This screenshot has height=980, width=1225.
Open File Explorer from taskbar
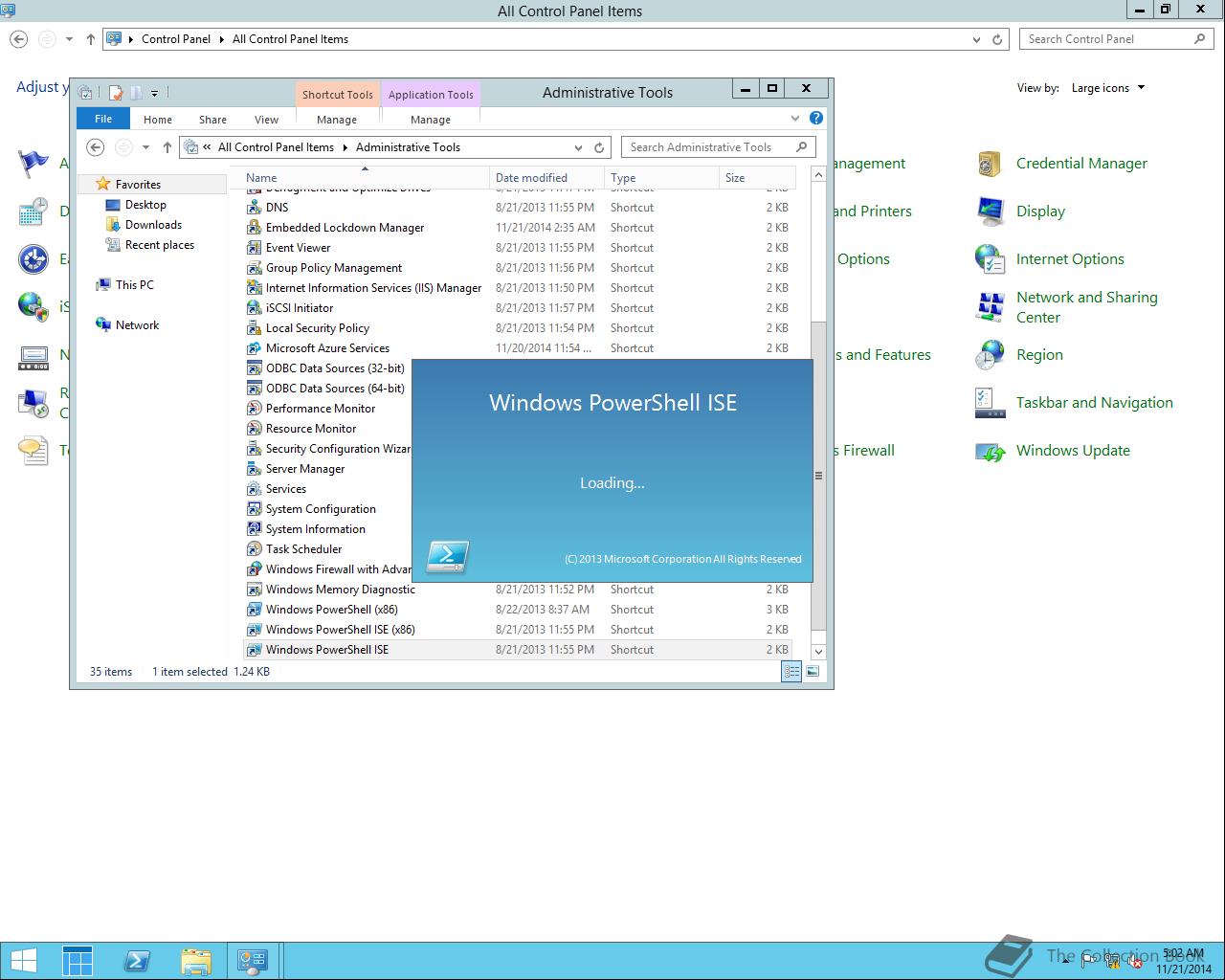pyautogui.click(x=195, y=960)
